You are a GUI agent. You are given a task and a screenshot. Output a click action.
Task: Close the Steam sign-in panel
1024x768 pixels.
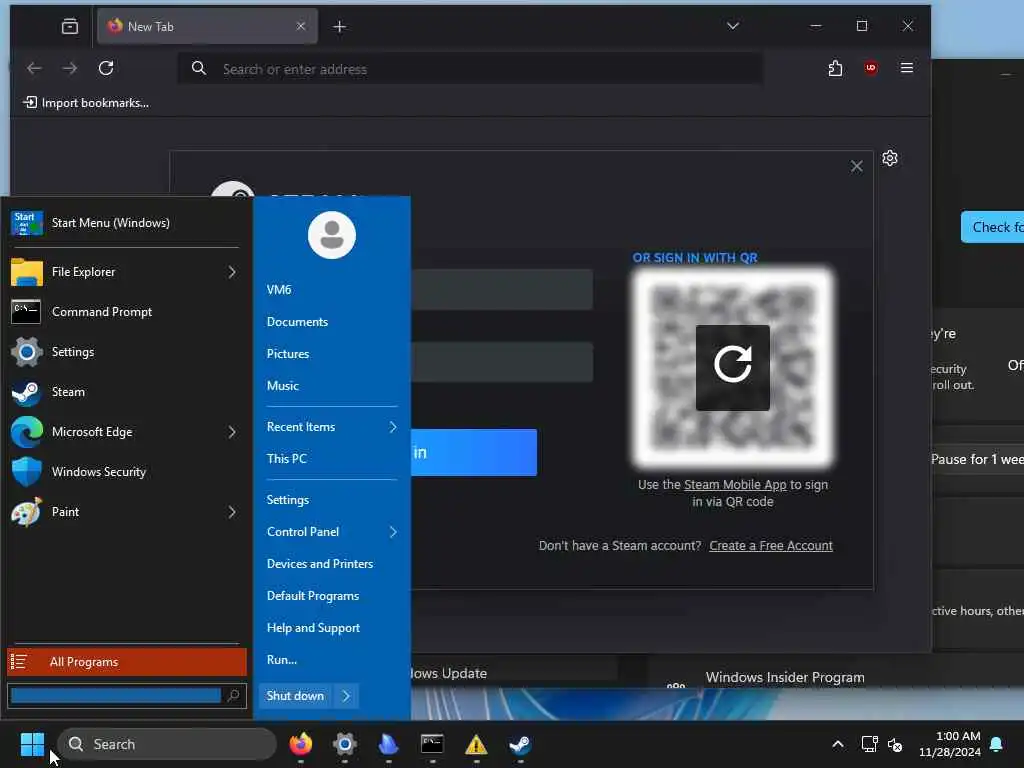click(x=856, y=167)
